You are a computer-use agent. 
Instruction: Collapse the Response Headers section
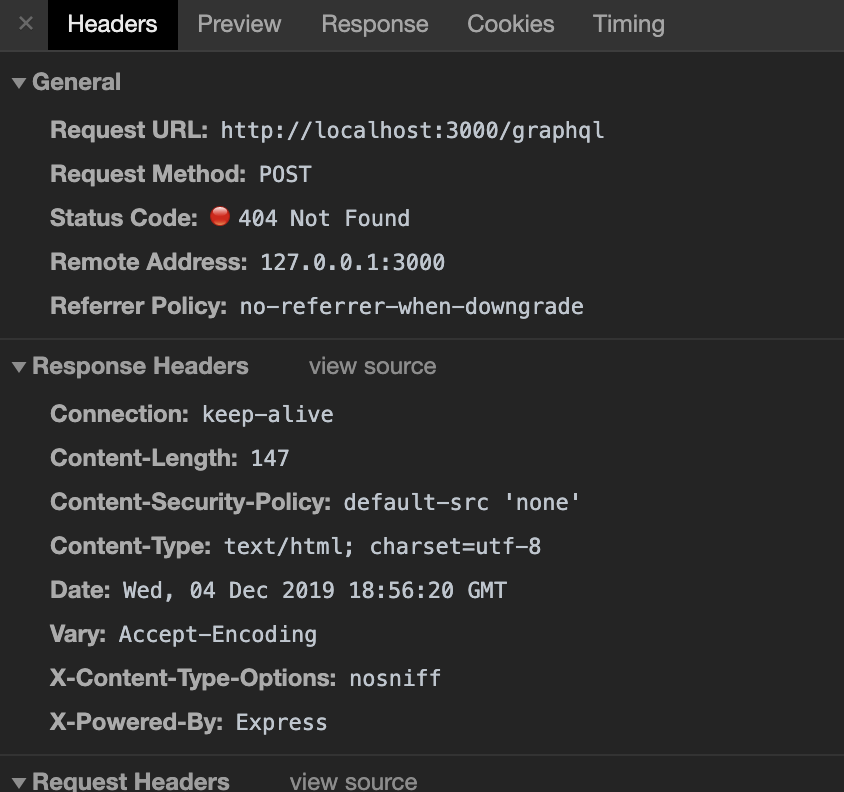[19, 367]
